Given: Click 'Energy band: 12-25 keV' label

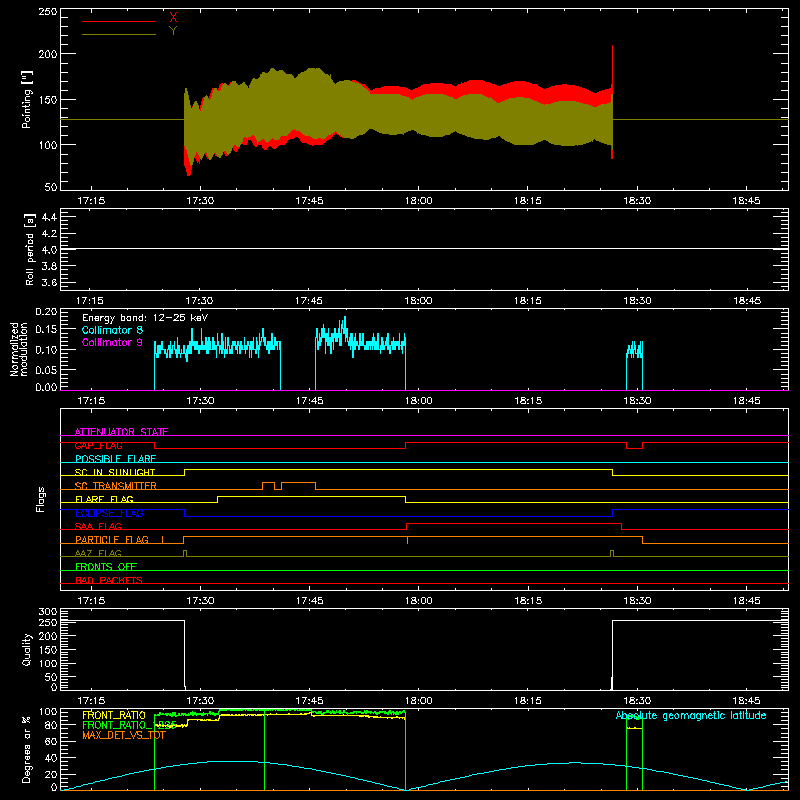Looking at the screenshot, I should [145, 318].
